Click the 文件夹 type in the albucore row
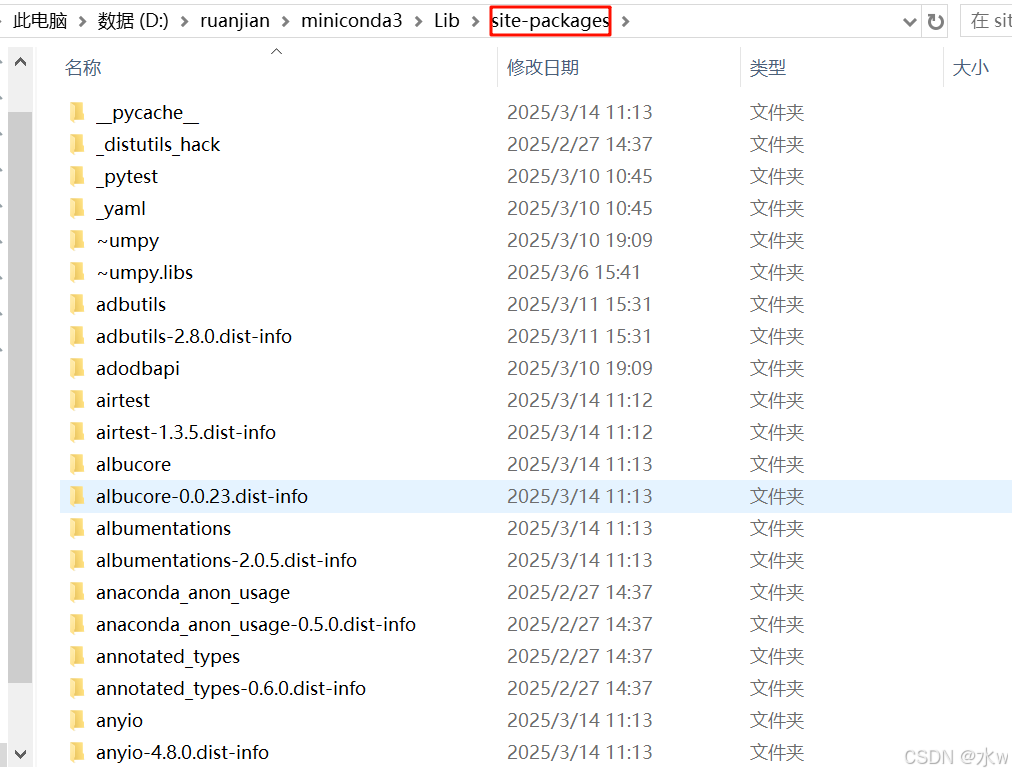This screenshot has height=775, width=1012. [x=777, y=464]
